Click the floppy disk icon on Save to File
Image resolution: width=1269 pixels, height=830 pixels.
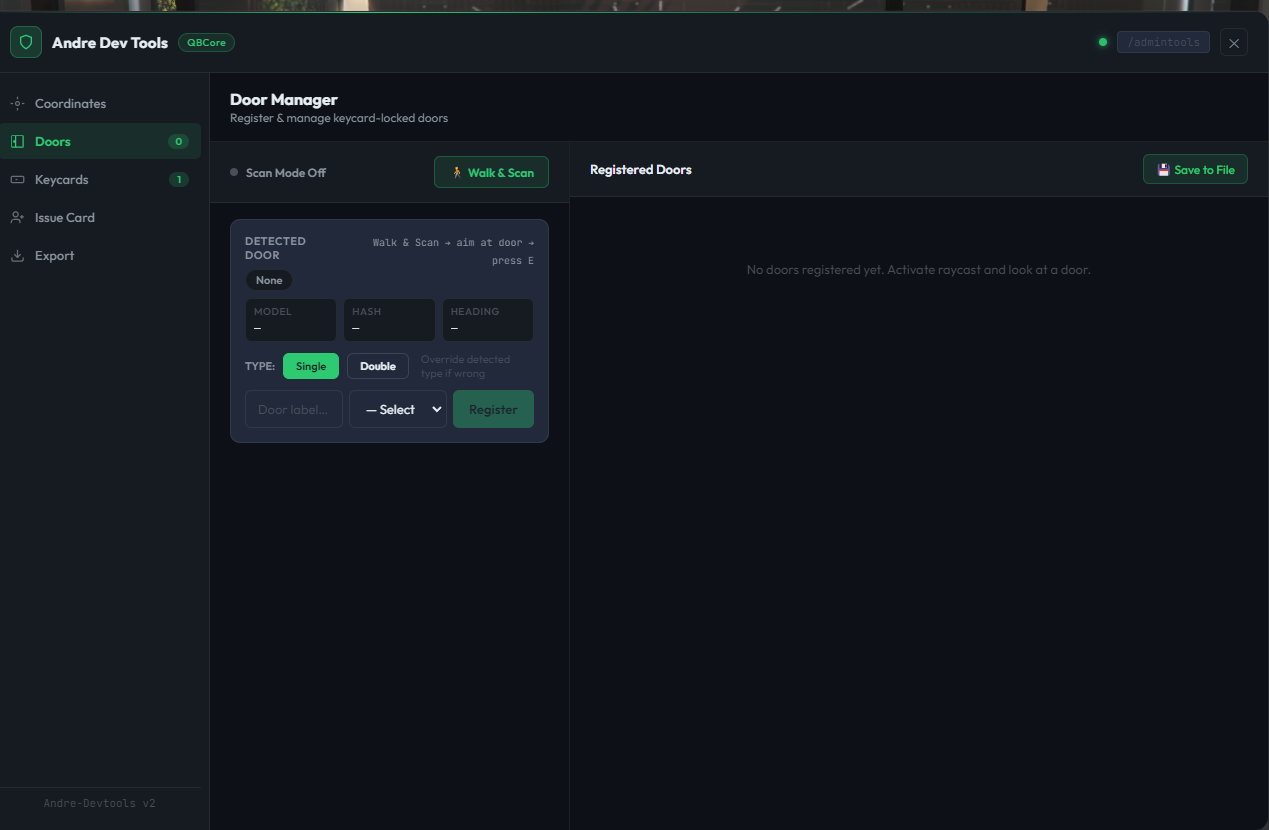1163,170
